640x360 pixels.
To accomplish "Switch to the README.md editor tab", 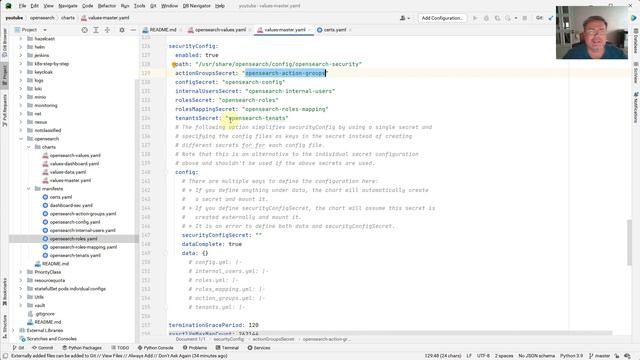I will tap(162, 30).
